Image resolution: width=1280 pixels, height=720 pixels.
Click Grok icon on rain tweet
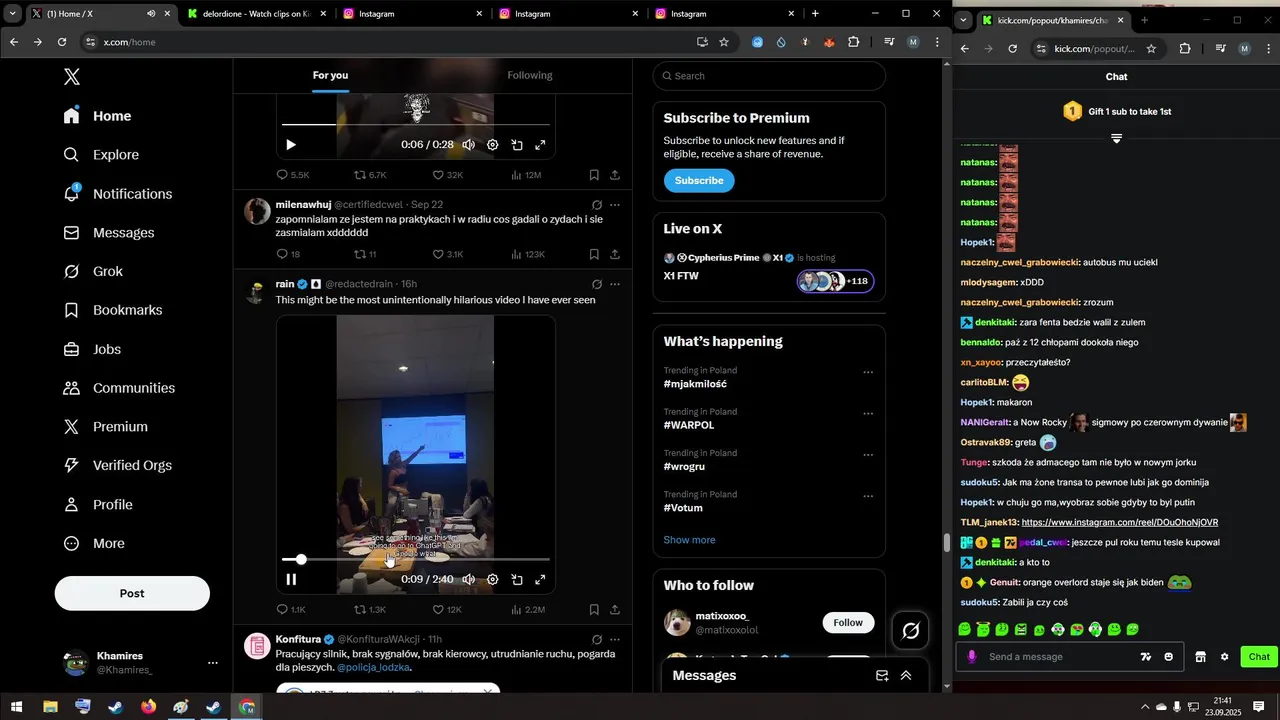click(597, 284)
